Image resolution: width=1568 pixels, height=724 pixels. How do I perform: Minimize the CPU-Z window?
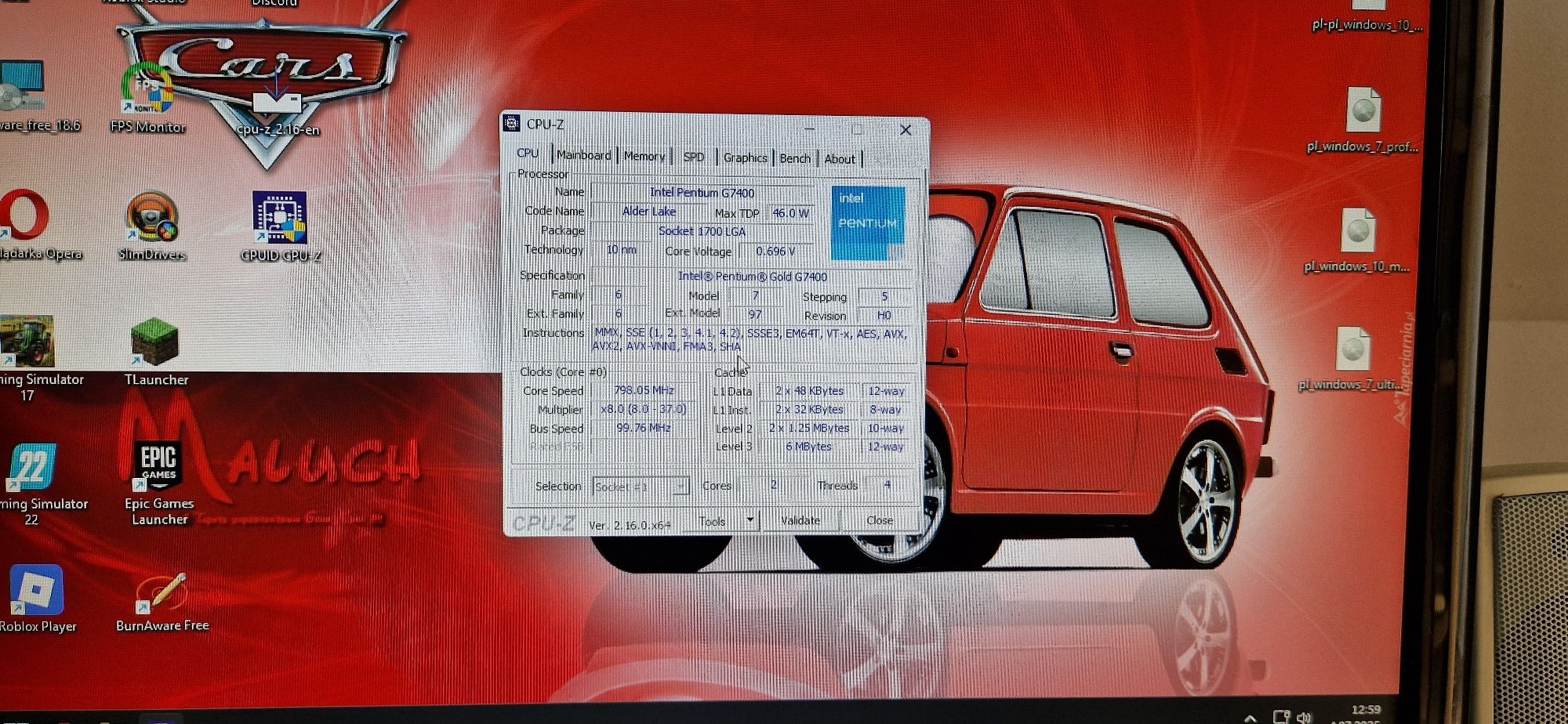point(810,128)
